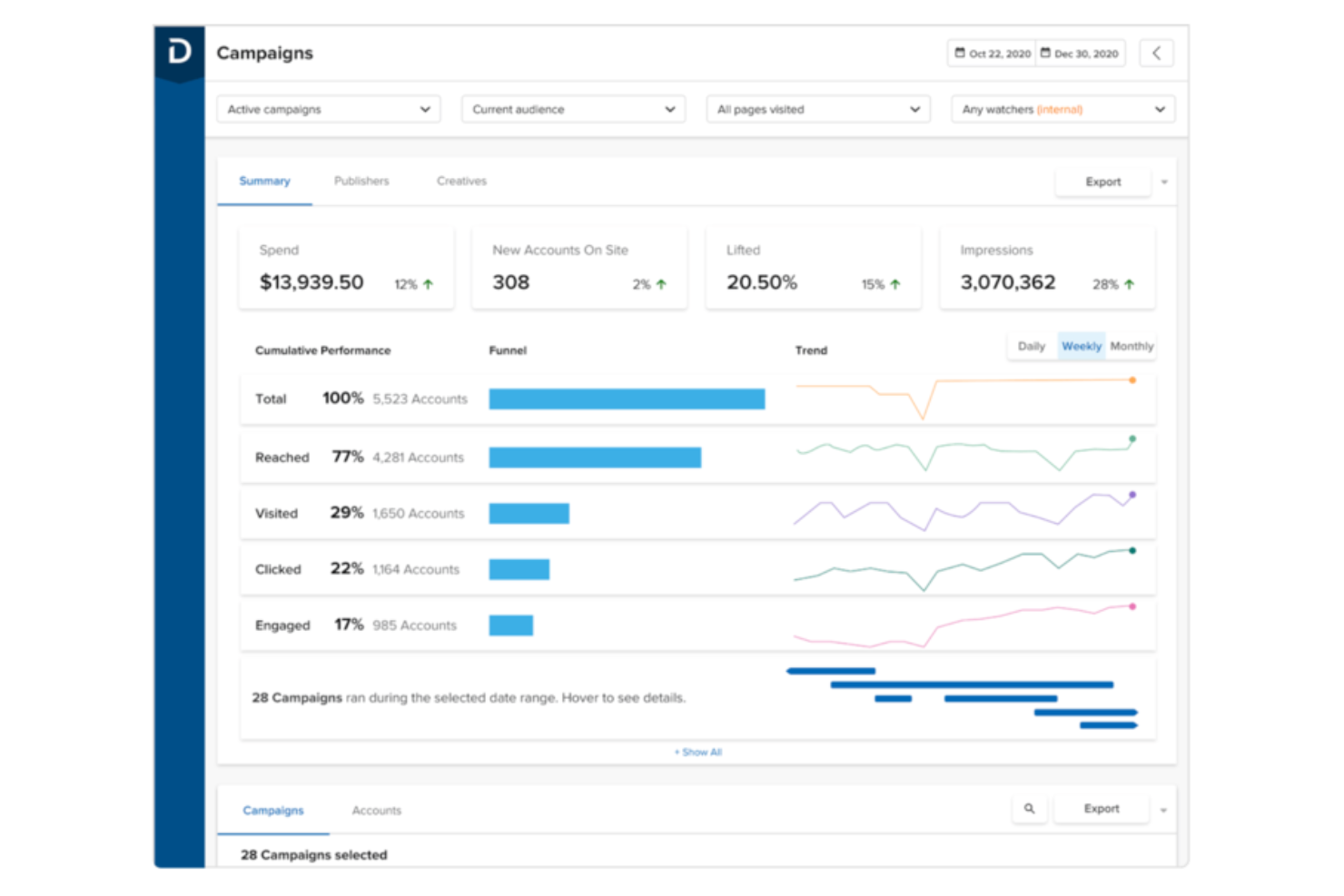Image resolution: width=1344 pixels, height=896 pixels.
Task: Click the New Accounts On Site card
Action: (x=579, y=269)
